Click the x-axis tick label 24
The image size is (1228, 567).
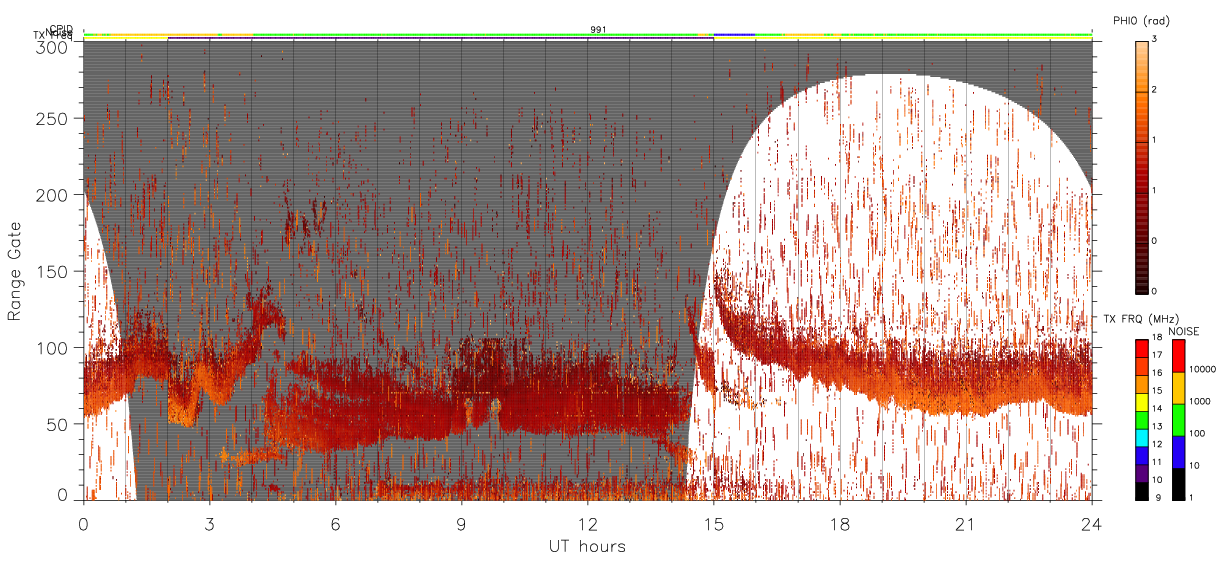1091,524
